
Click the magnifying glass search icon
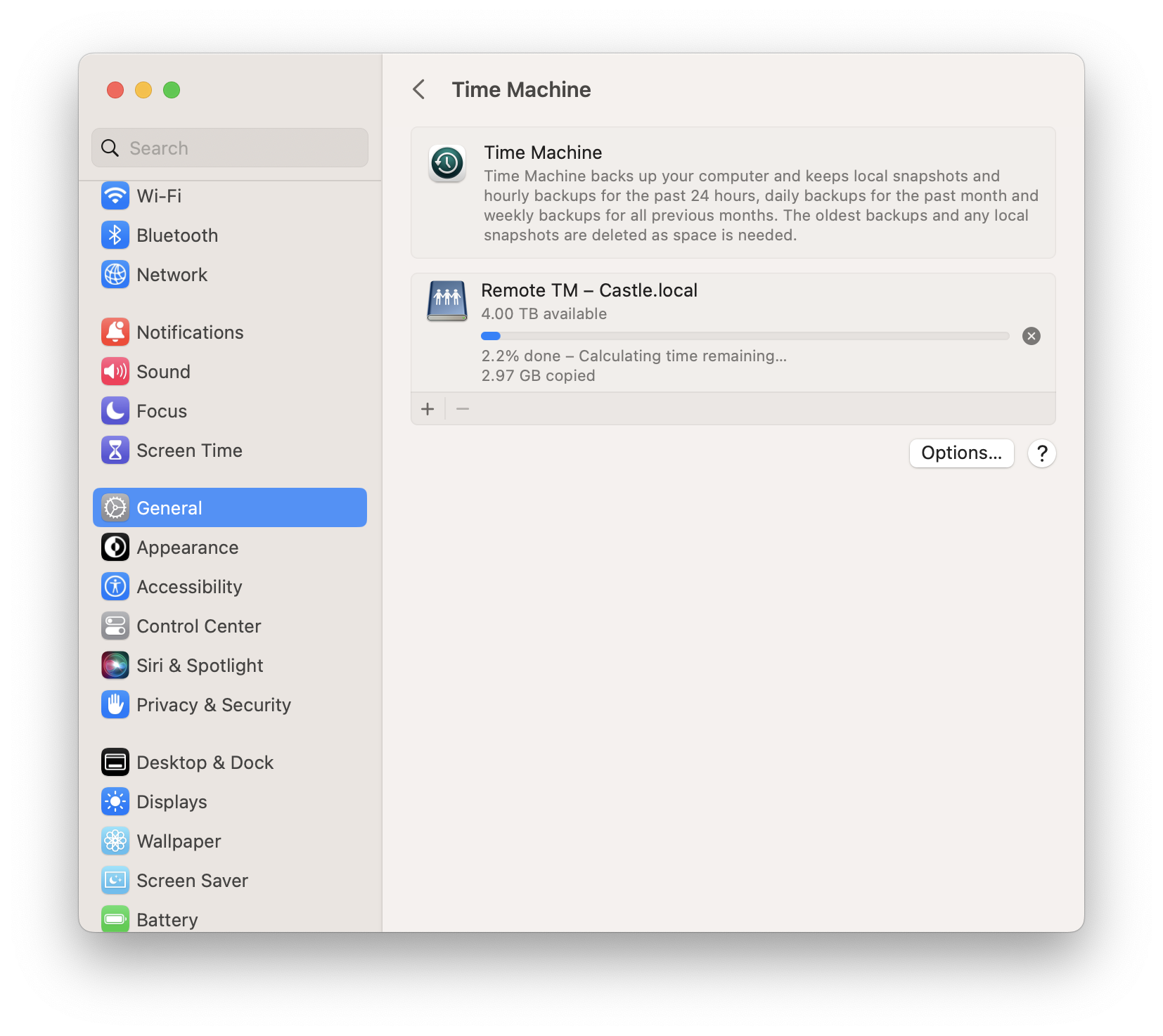tap(110, 148)
